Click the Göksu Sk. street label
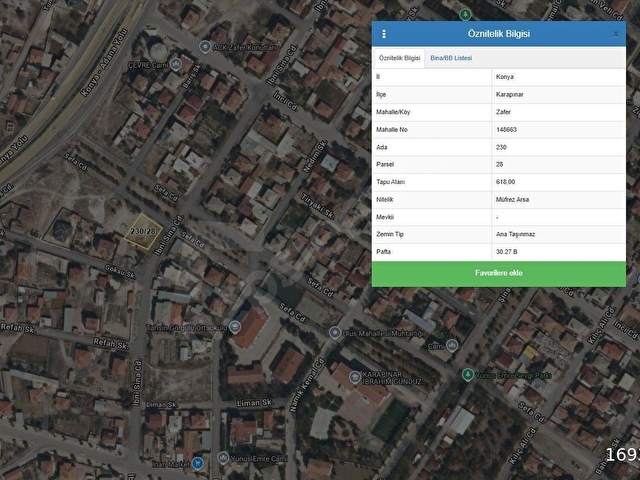The height and width of the screenshot is (480, 640). [120, 272]
